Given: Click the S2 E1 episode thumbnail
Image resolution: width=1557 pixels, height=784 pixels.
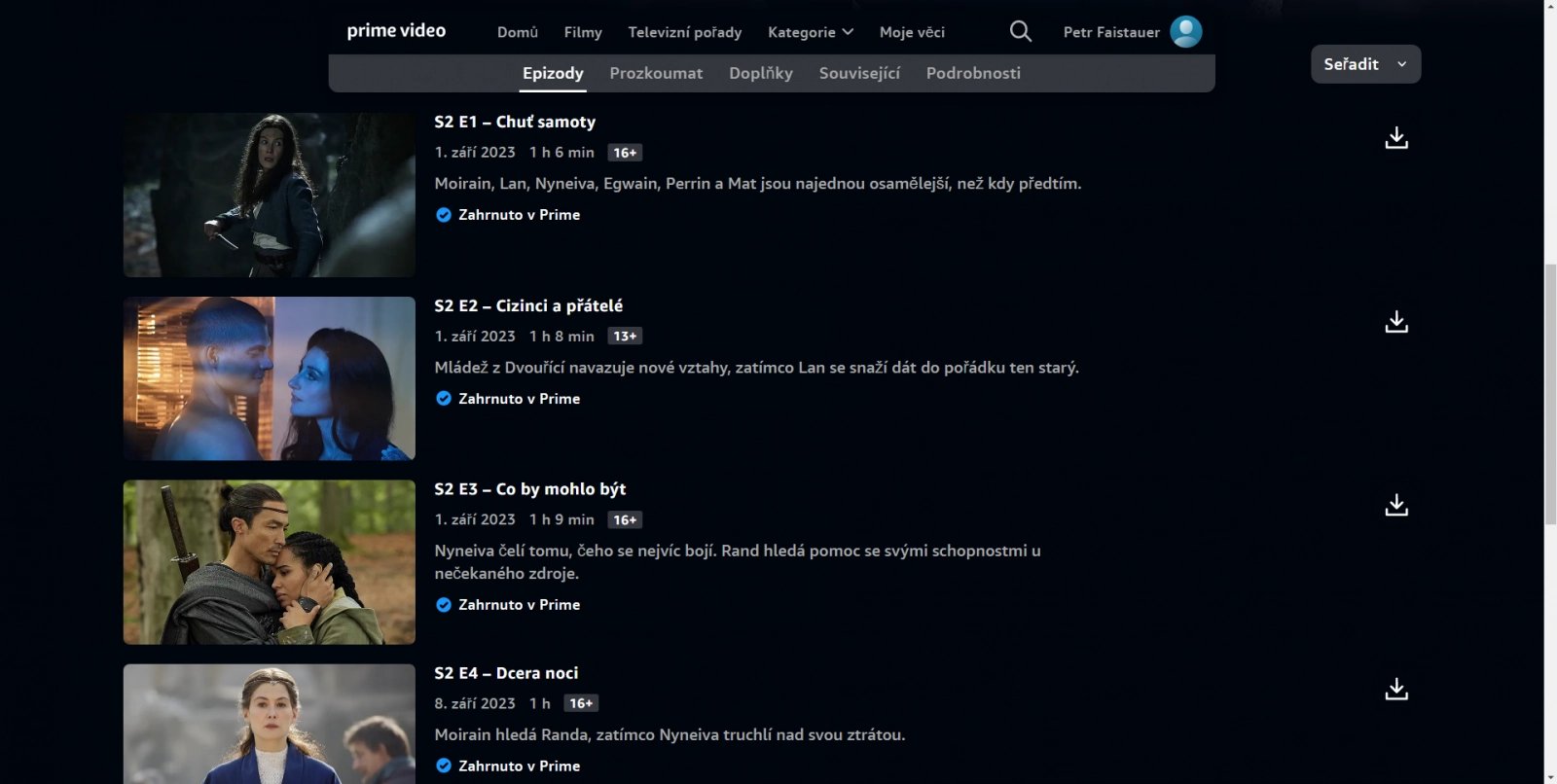Looking at the screenshot, I should pyautogui.click(x=270, y=195).
